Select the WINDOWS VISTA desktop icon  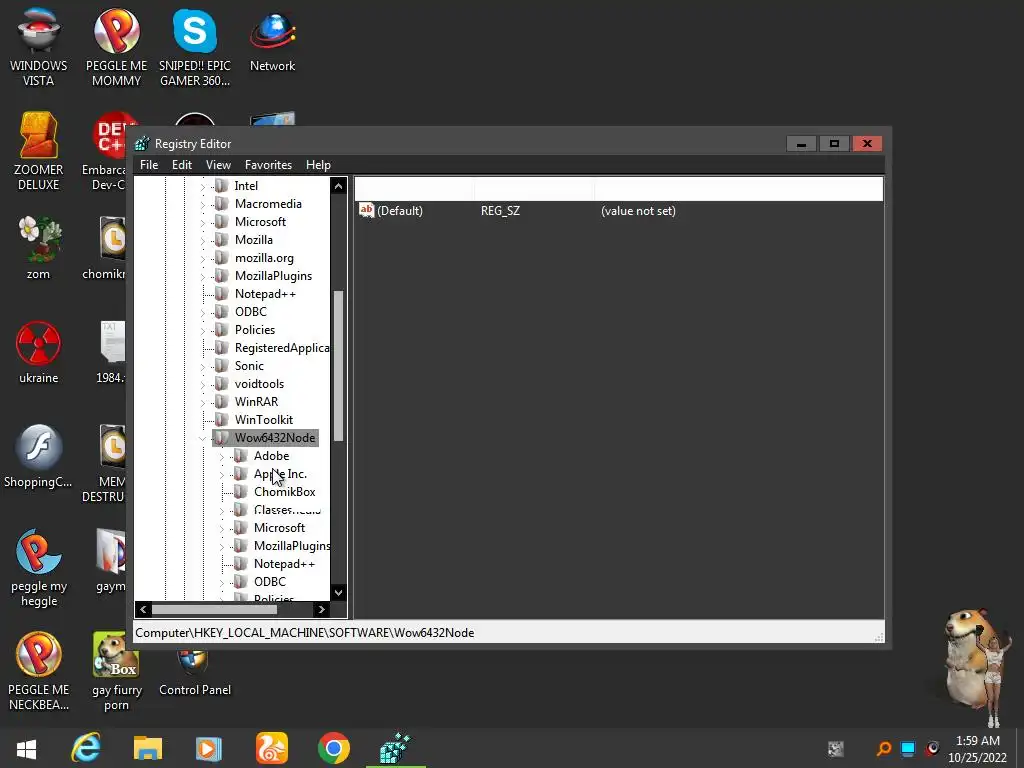pos(39,47)
